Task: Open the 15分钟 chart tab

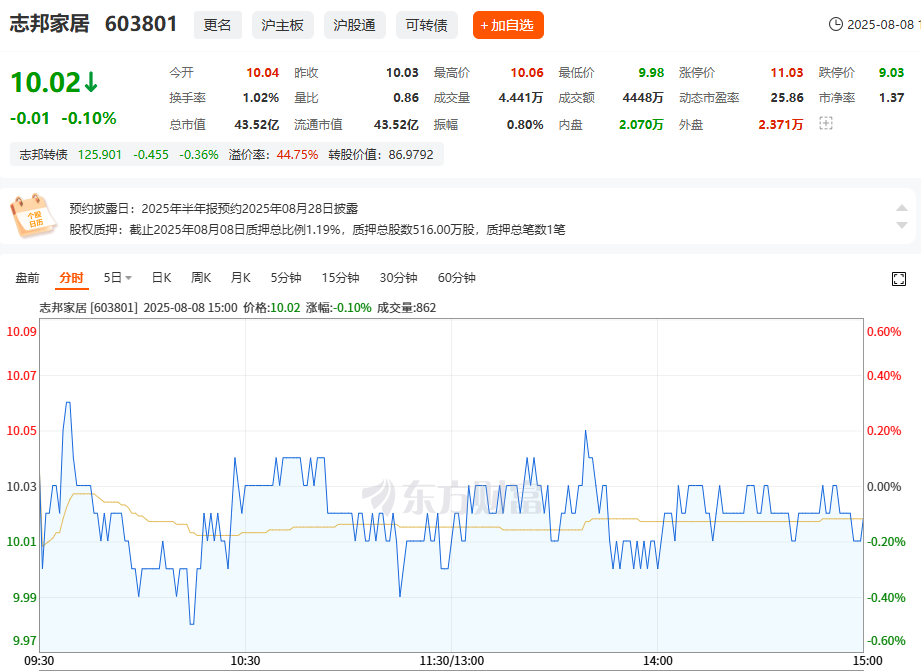Action: (x=341, y=277)
